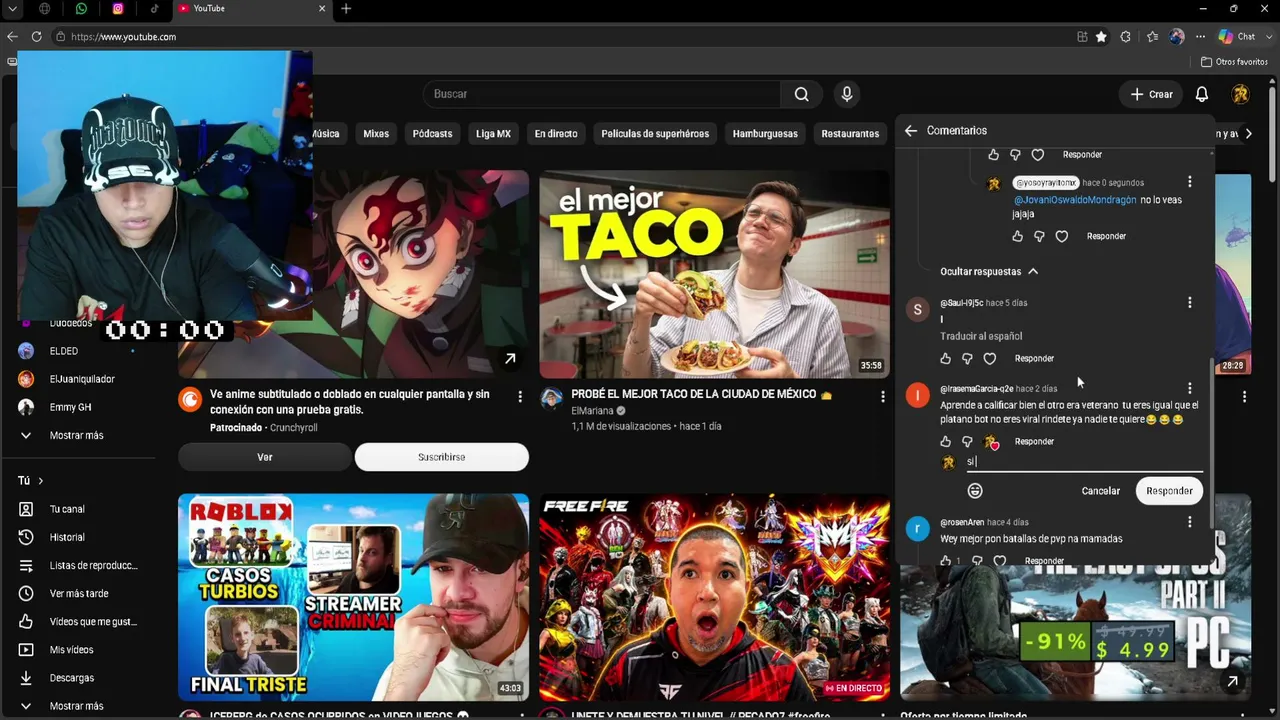
Task: Open the ElMariana channel link
Action: pyautogui.click(x=591, y=411)
